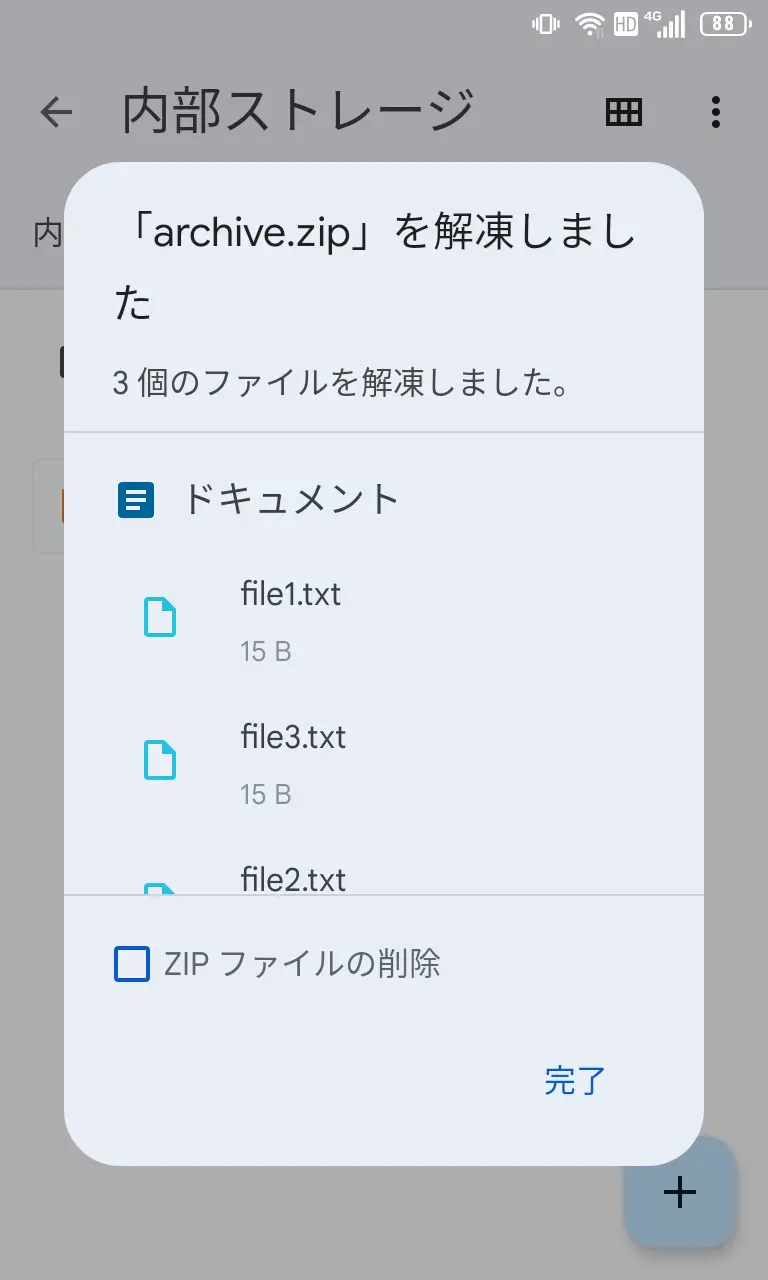Tap the battery level indicator
The height and width of the screenshot is (1280, 768).
[x=725, y=24]
